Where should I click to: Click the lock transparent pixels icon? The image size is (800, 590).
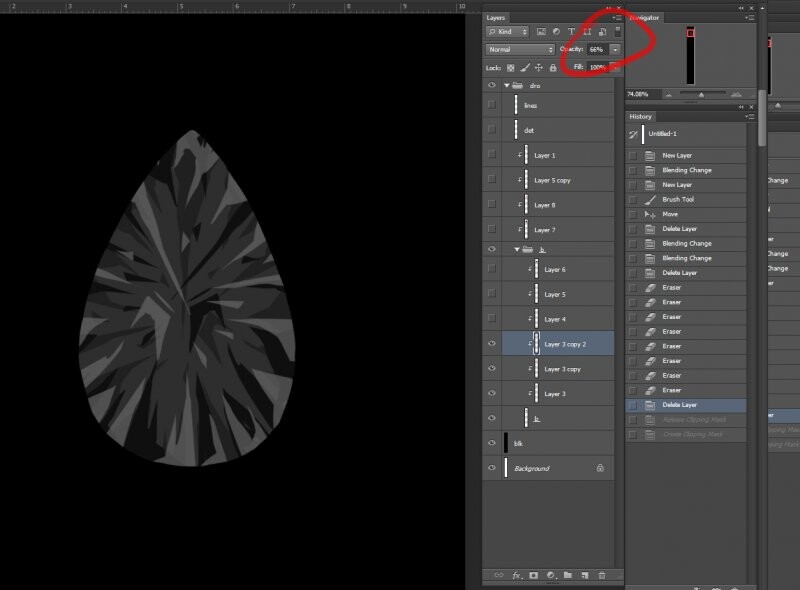click(510, 68)
